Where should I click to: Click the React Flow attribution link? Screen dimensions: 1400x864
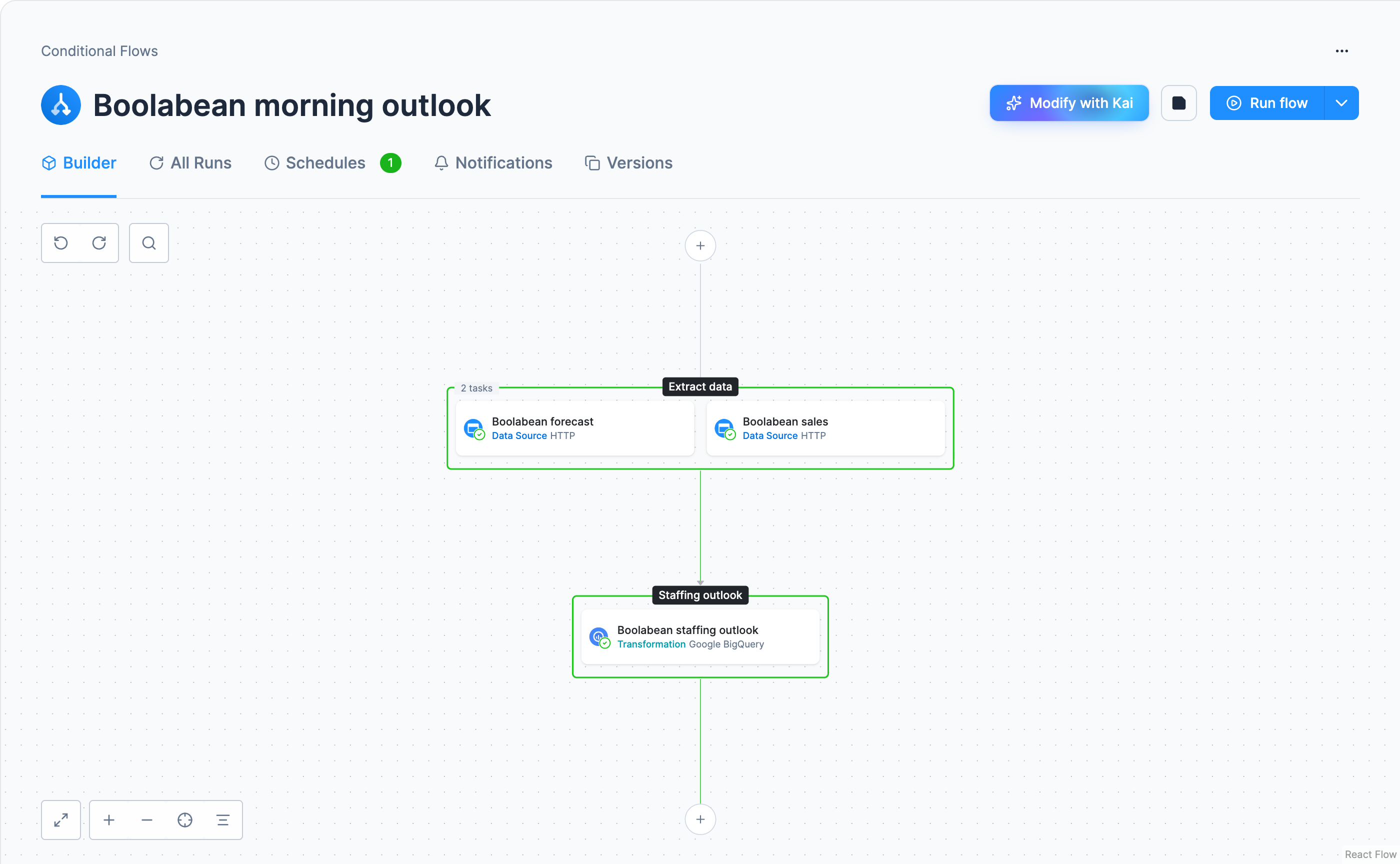click(1369, 854)
